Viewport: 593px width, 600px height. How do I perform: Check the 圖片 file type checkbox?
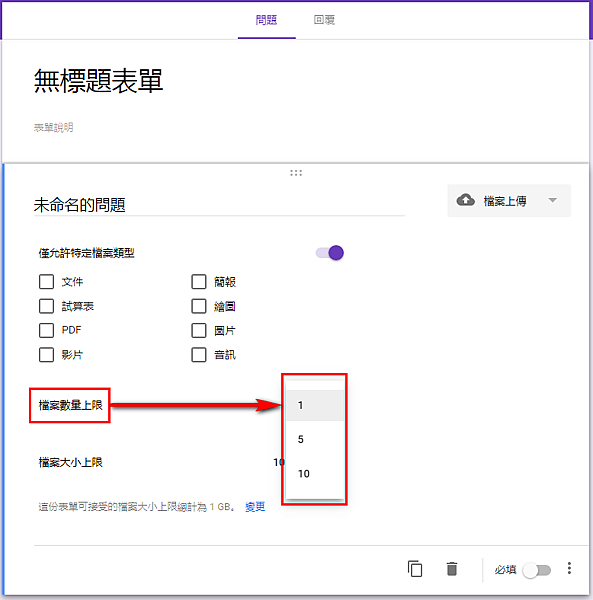point(199,330)
